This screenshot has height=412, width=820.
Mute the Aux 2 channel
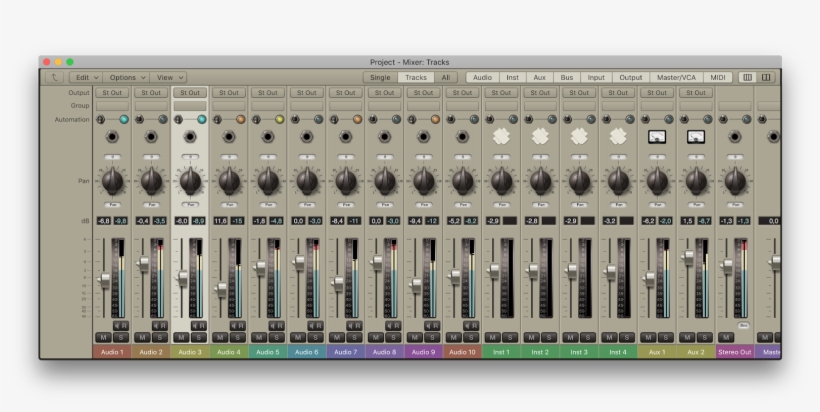(687, 337)
